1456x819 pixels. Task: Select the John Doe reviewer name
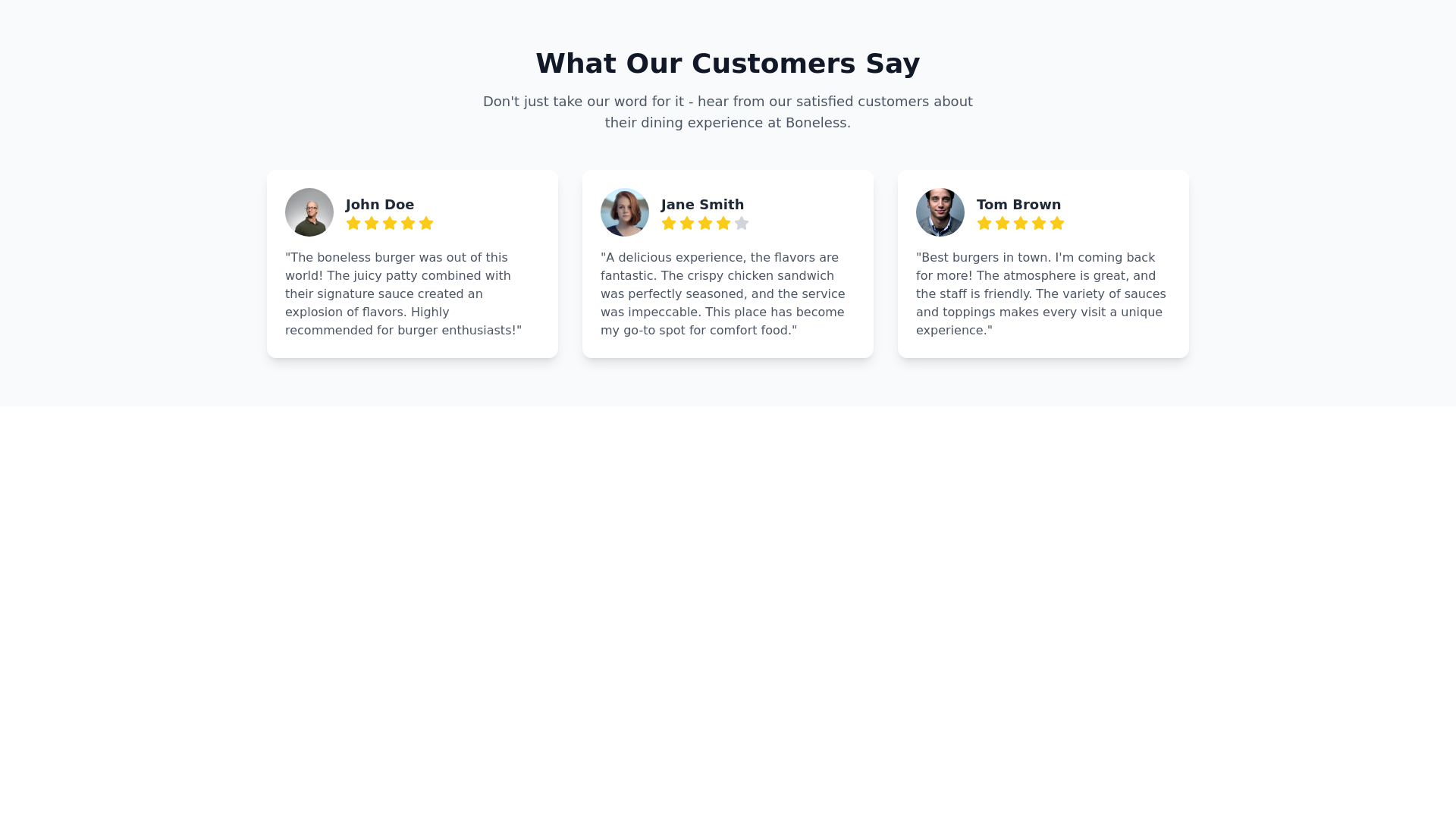pos(380,205)
